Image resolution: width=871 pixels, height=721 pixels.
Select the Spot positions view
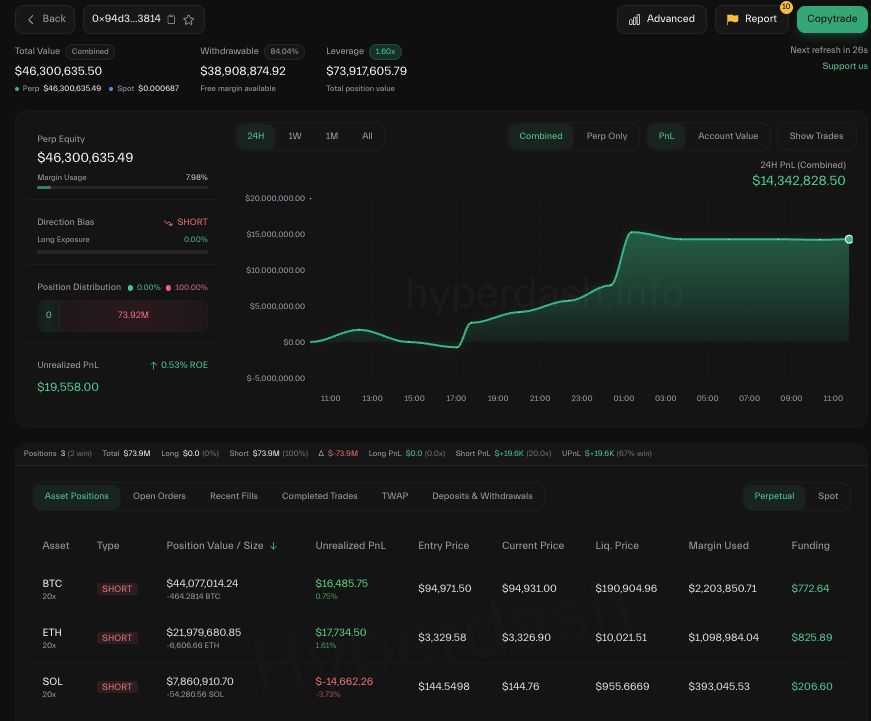click(828, 496)
